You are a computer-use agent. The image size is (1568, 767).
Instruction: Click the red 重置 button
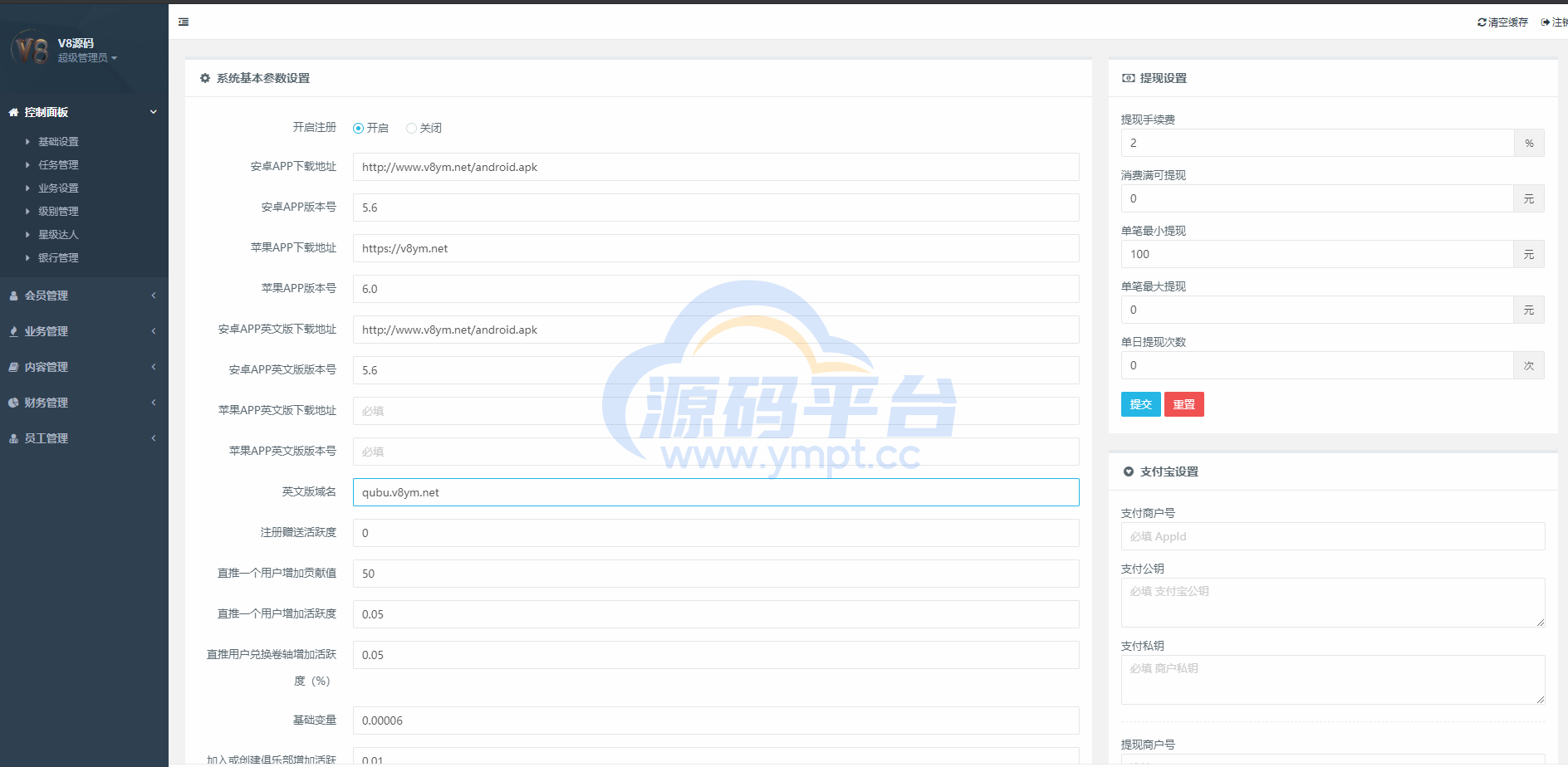point(1184,404)
